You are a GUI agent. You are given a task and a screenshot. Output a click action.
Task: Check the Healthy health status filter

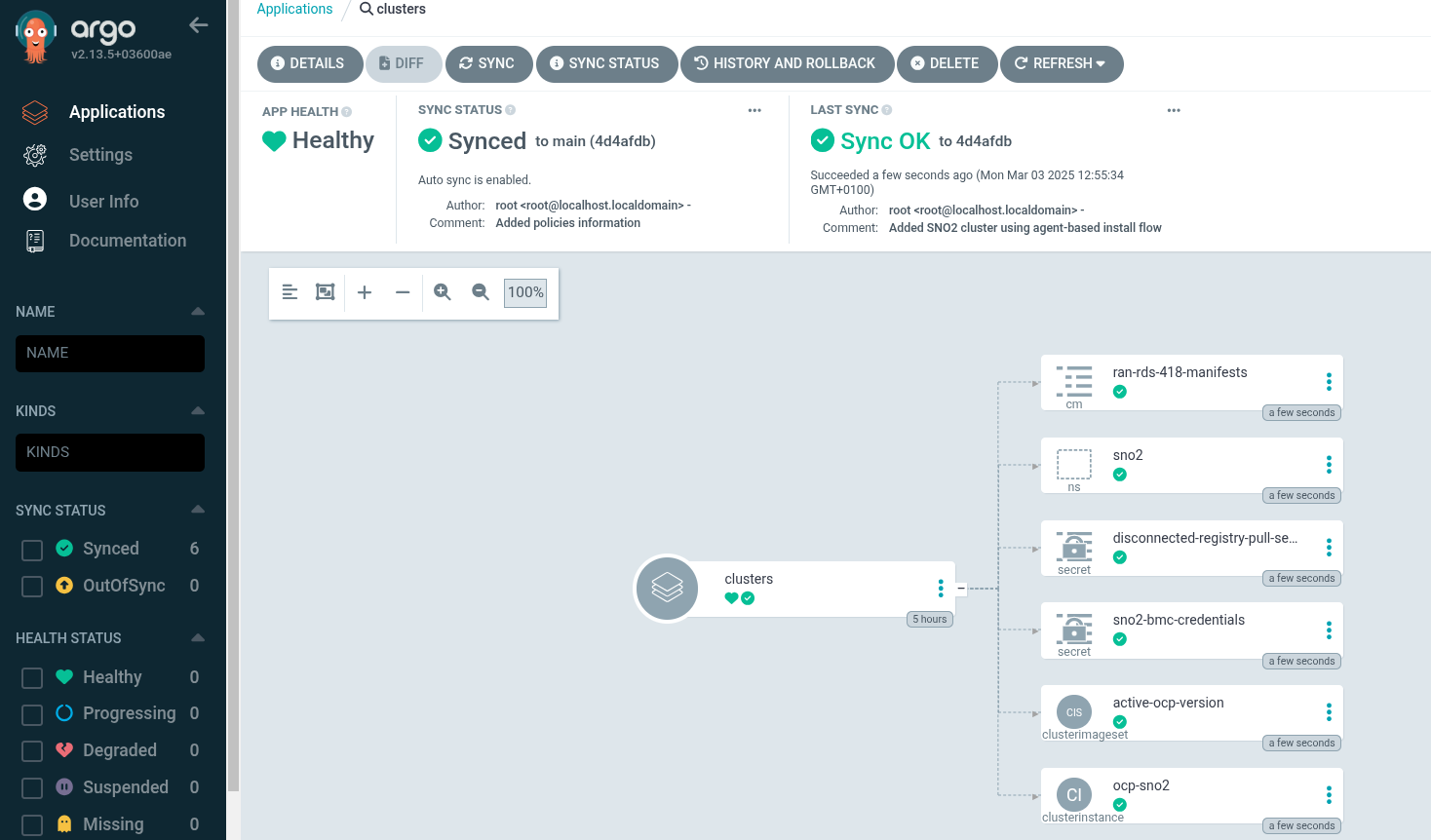tap(30, 676)
